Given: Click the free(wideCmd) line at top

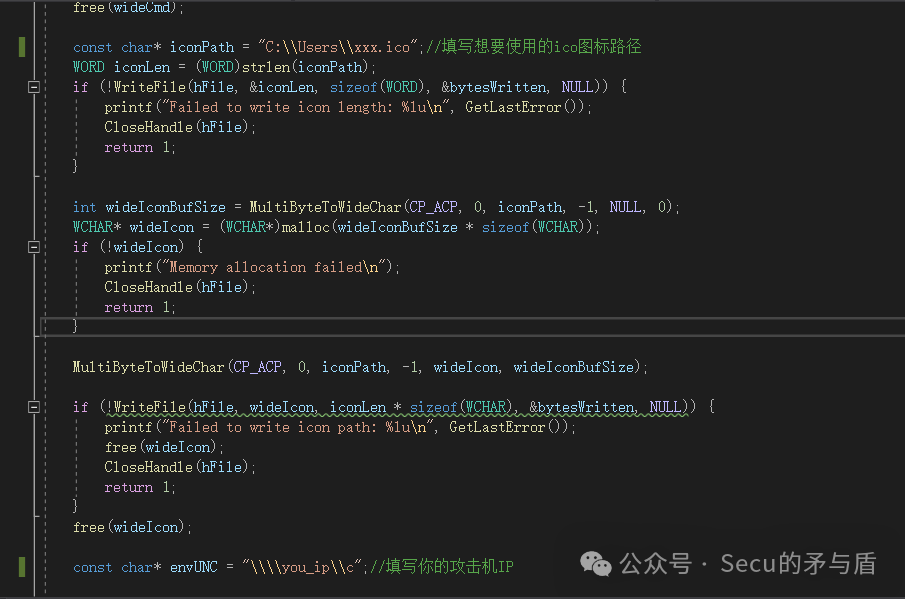Looking at the screenshot, I should 128,8.
